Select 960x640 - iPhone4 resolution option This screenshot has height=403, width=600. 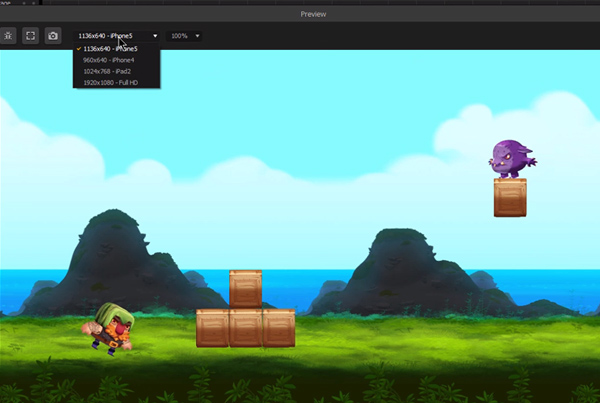coord(116,60)
